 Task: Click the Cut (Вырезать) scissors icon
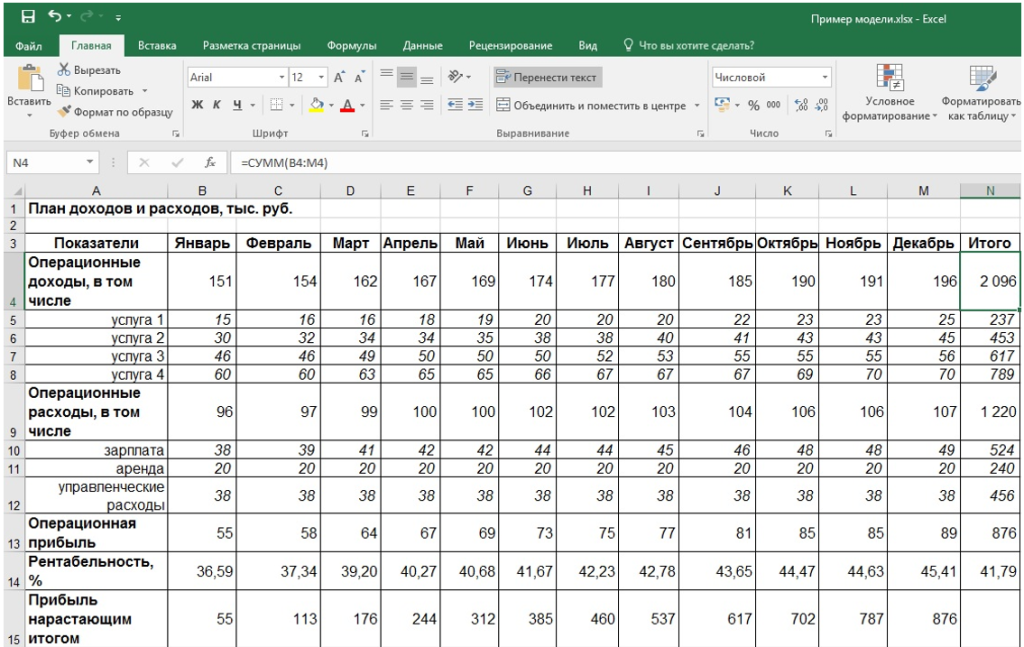[x=64, y=70]
